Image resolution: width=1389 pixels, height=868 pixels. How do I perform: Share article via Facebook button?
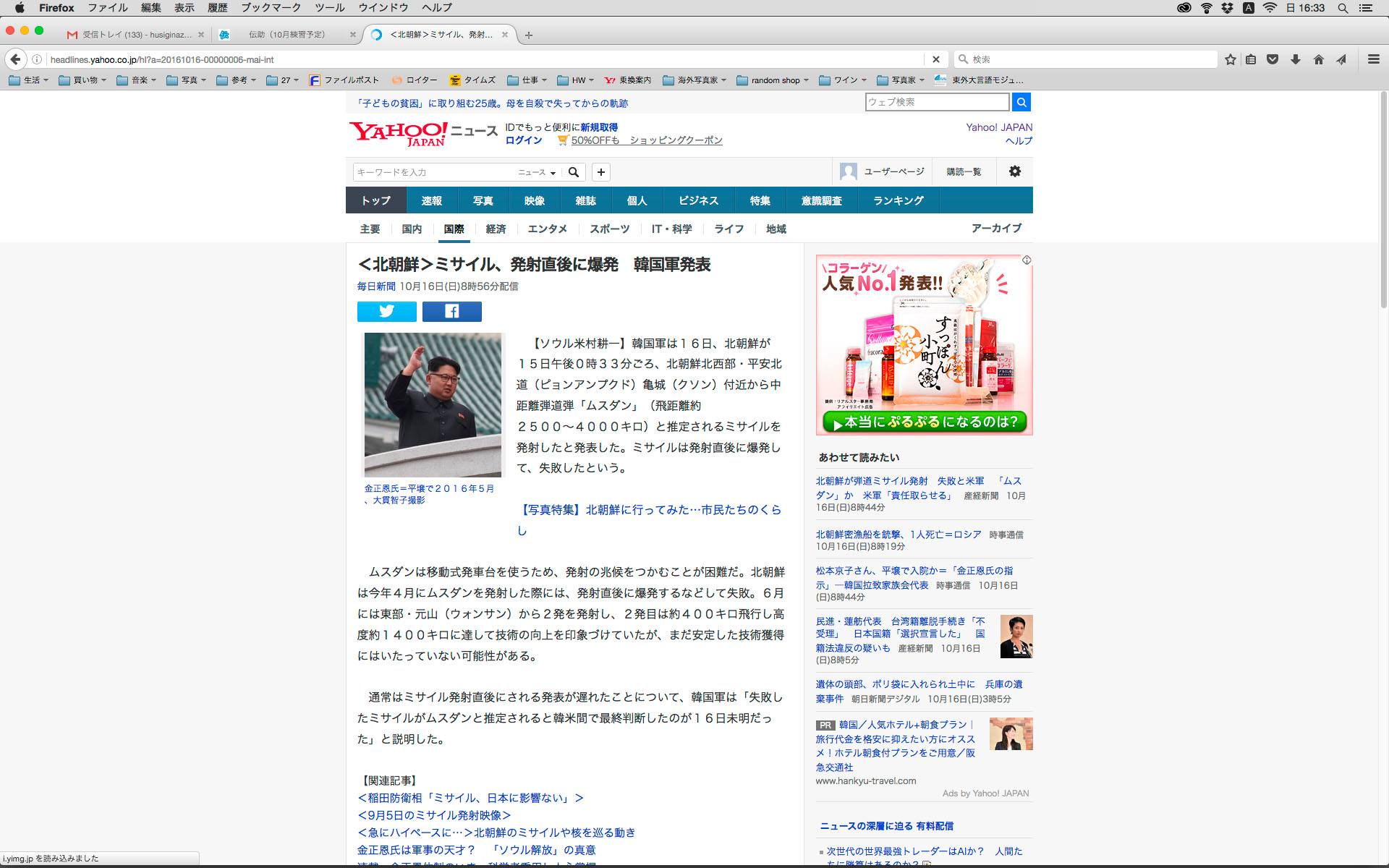click(x=451, y=311)
